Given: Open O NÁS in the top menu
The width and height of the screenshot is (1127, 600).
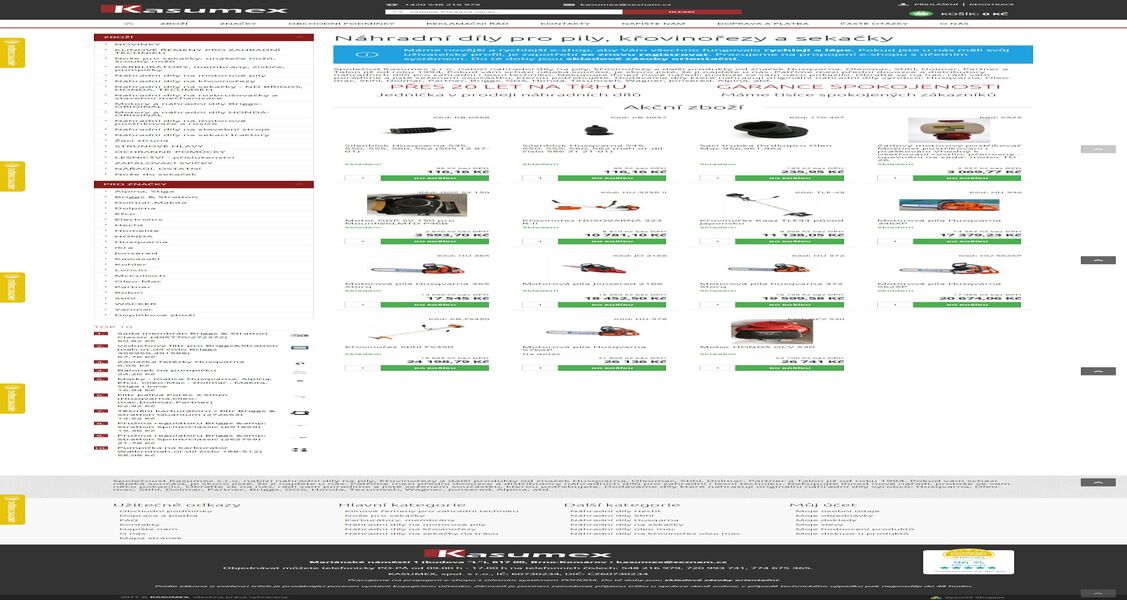Looking at the screenshot, I should 954,24.
